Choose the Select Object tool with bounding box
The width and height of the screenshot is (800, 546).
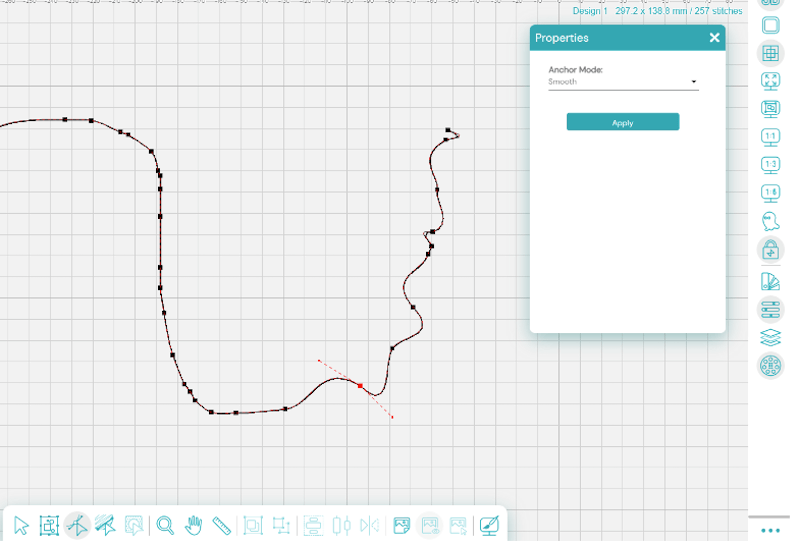pos(49,526)
